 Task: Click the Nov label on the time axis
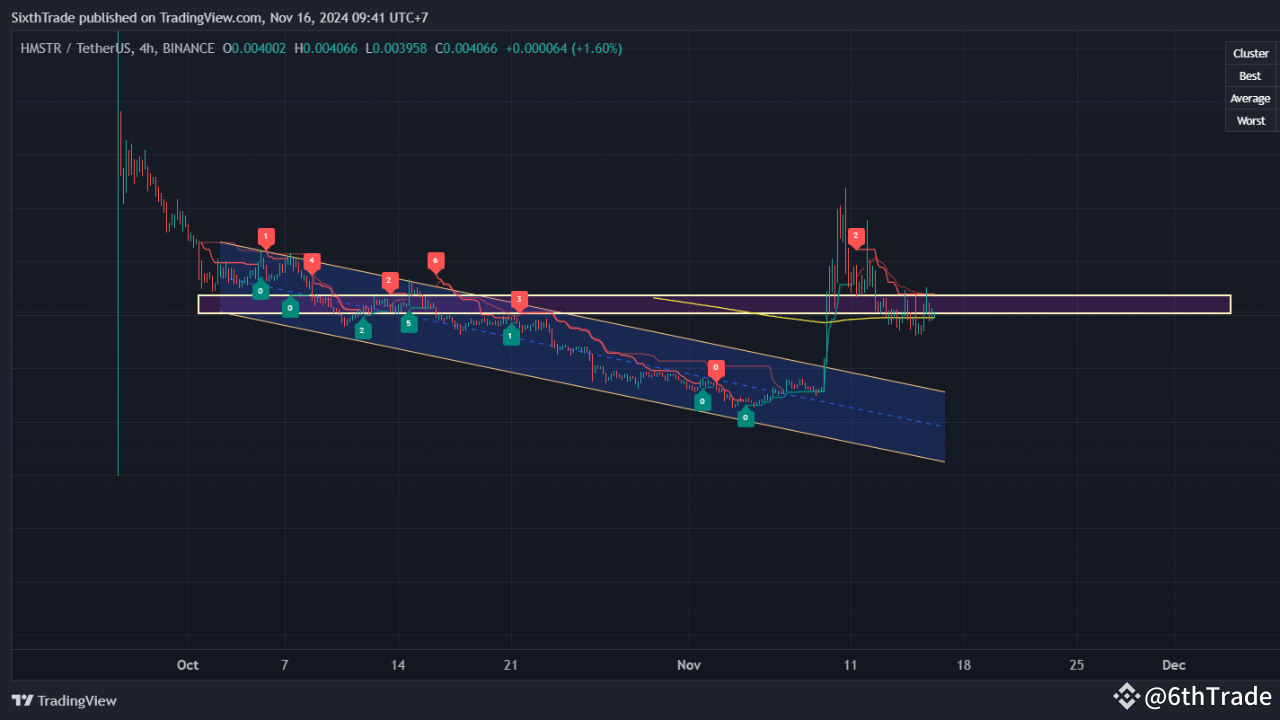(x=688, y=665)
